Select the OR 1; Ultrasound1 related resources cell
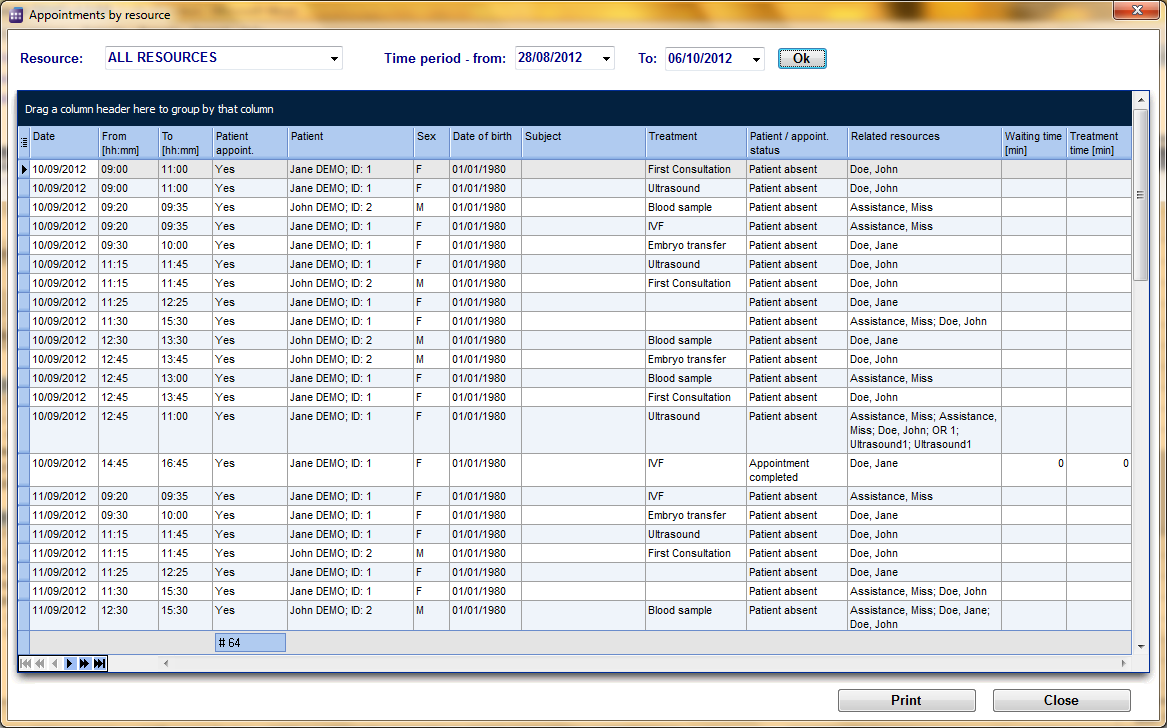The width and height of the screenshot is (1167, 728). click(x=924, y=430)
